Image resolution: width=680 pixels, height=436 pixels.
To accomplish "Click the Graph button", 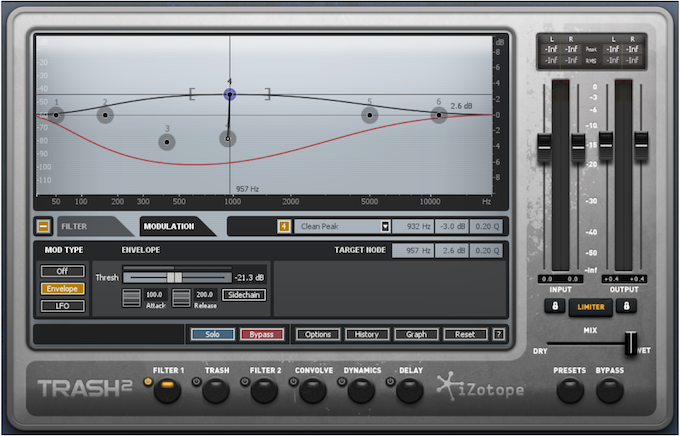I will tap(416, 334).
